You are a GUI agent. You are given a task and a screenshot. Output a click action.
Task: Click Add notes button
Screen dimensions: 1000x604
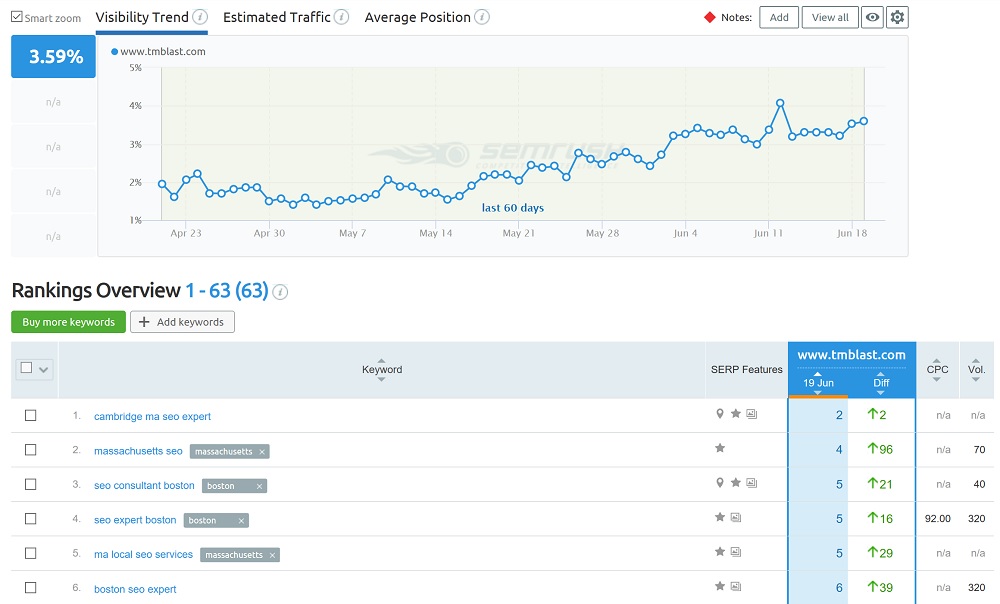(x=779, y=17)
